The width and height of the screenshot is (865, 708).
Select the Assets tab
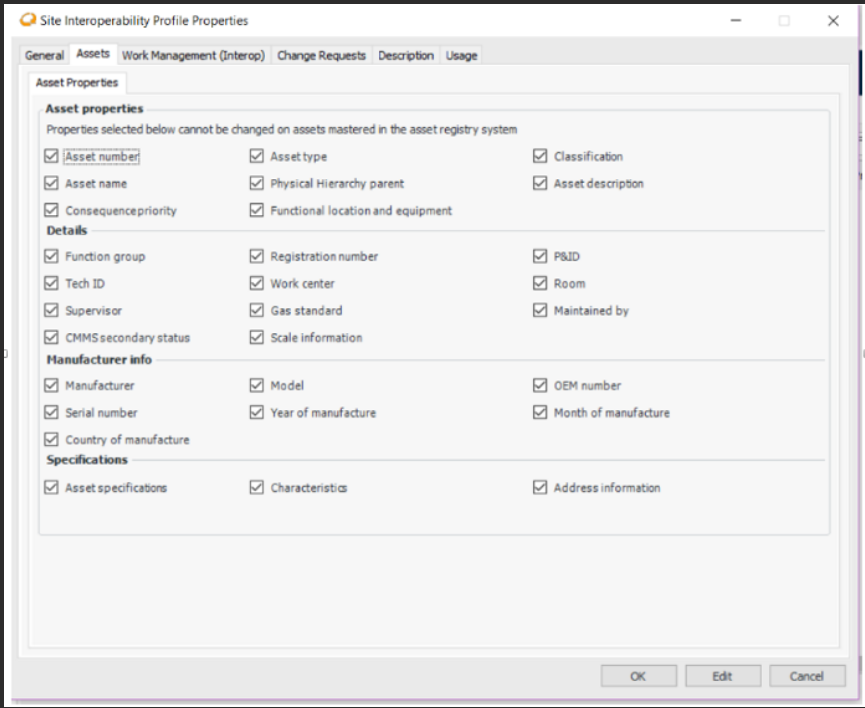click(93, 54)
